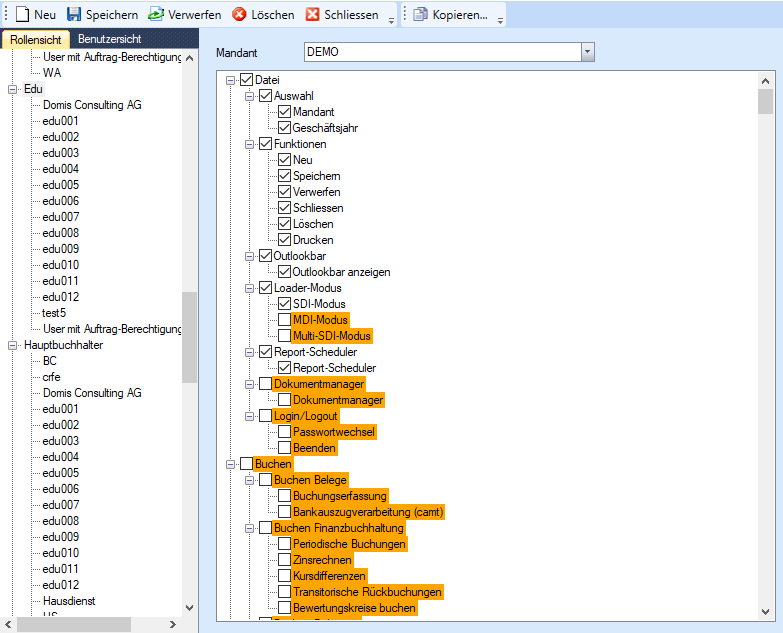Click the red Löschen delete icon

click(239, 15)
